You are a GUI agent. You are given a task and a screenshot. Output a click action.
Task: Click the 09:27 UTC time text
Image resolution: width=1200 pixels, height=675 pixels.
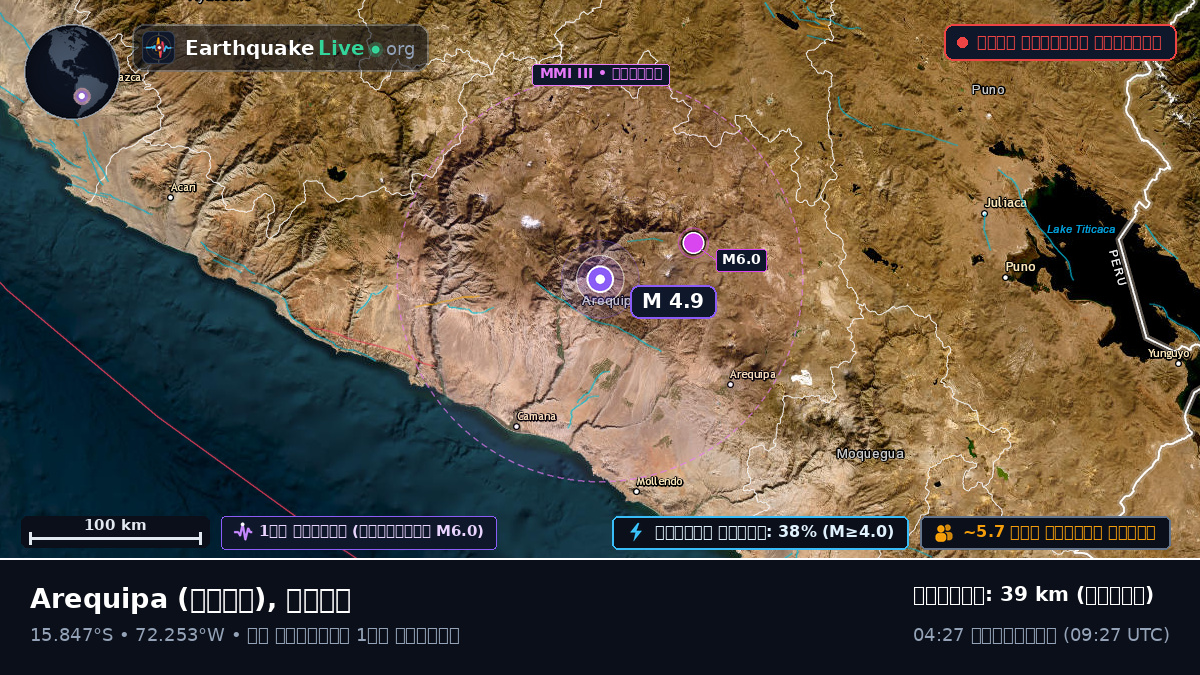coord(1118,635)
